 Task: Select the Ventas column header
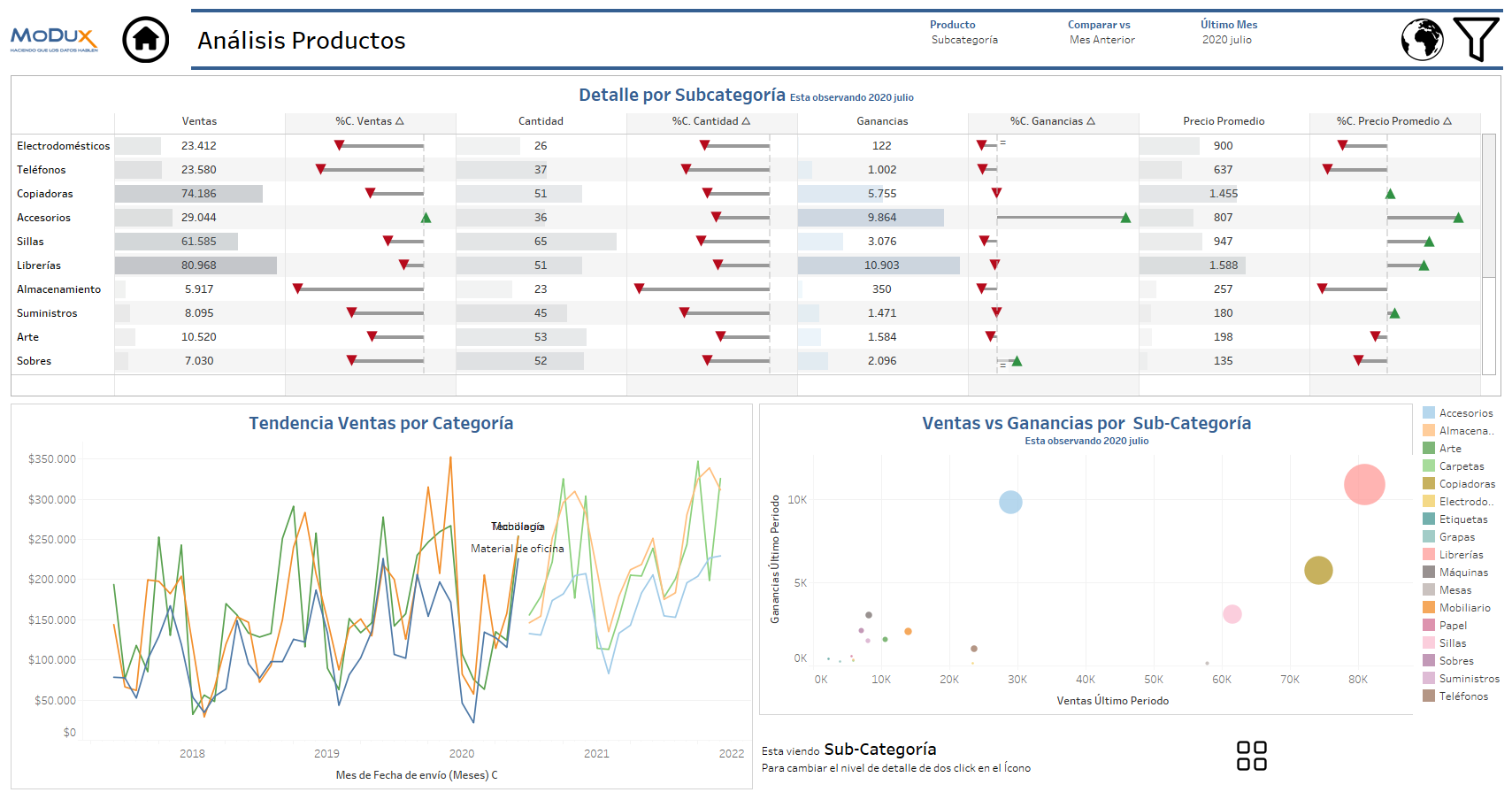(199, 121)
